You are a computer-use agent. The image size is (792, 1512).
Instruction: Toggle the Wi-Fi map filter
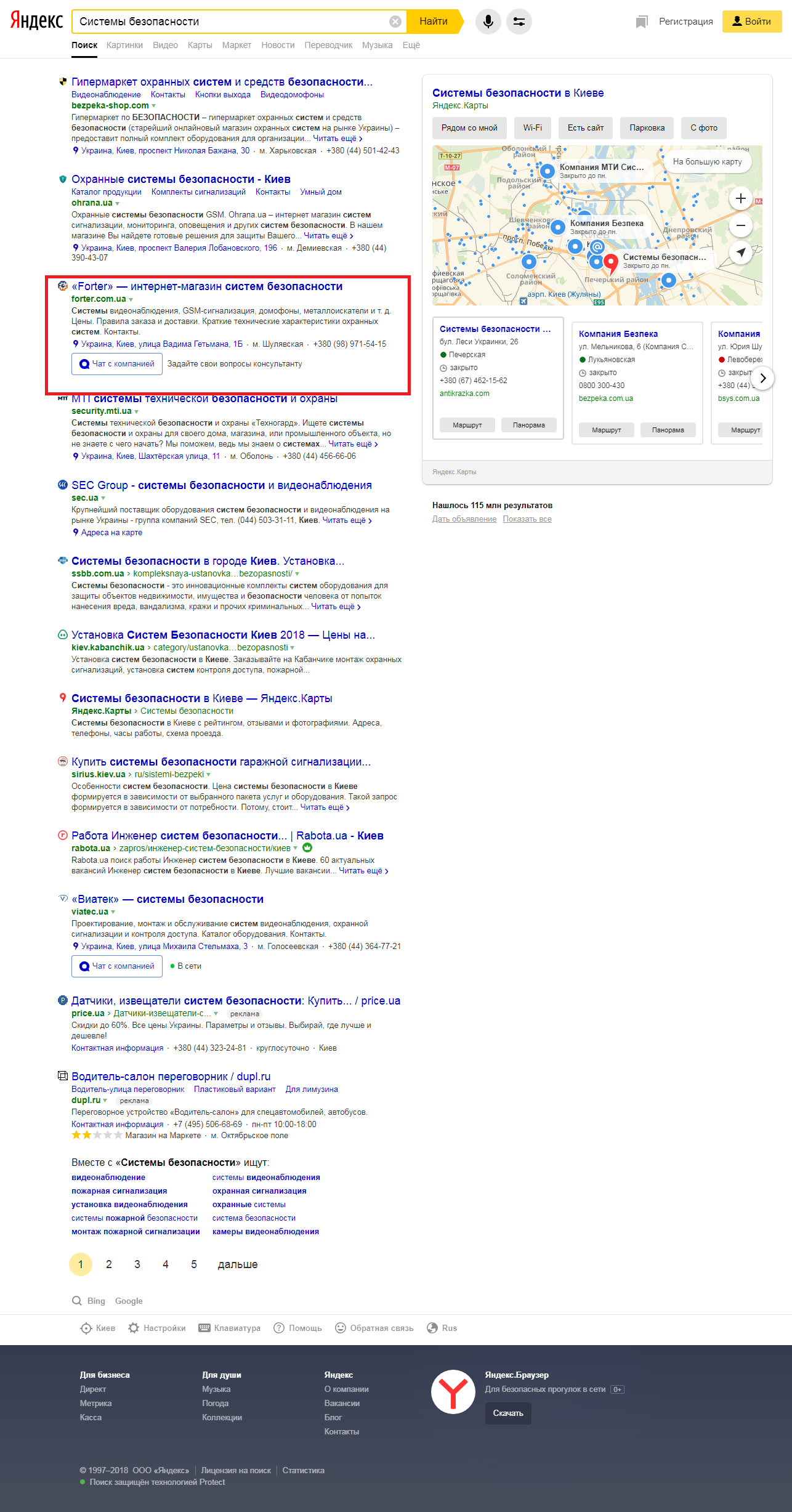click(x=533, y=128)
